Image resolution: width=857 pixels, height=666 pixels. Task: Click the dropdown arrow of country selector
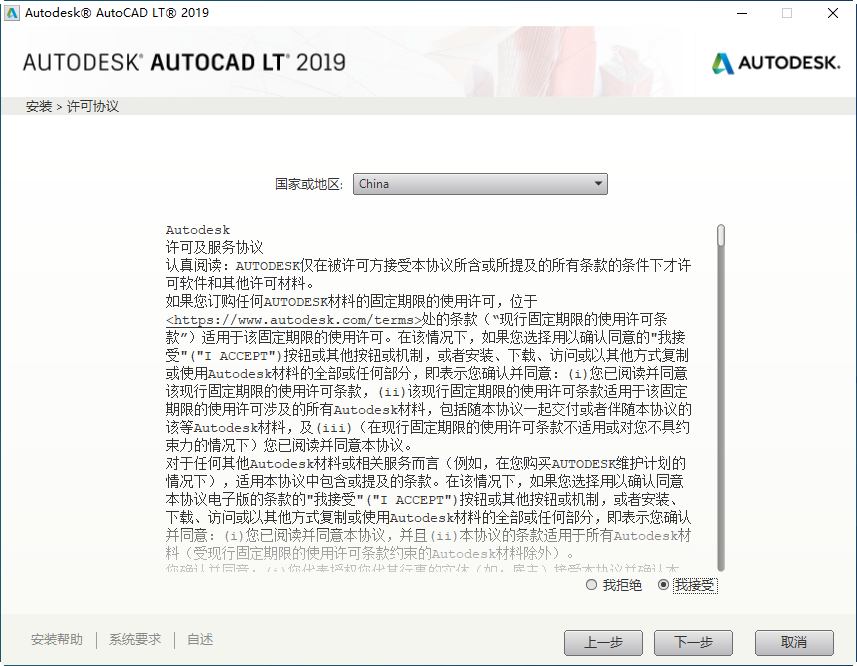598,184
